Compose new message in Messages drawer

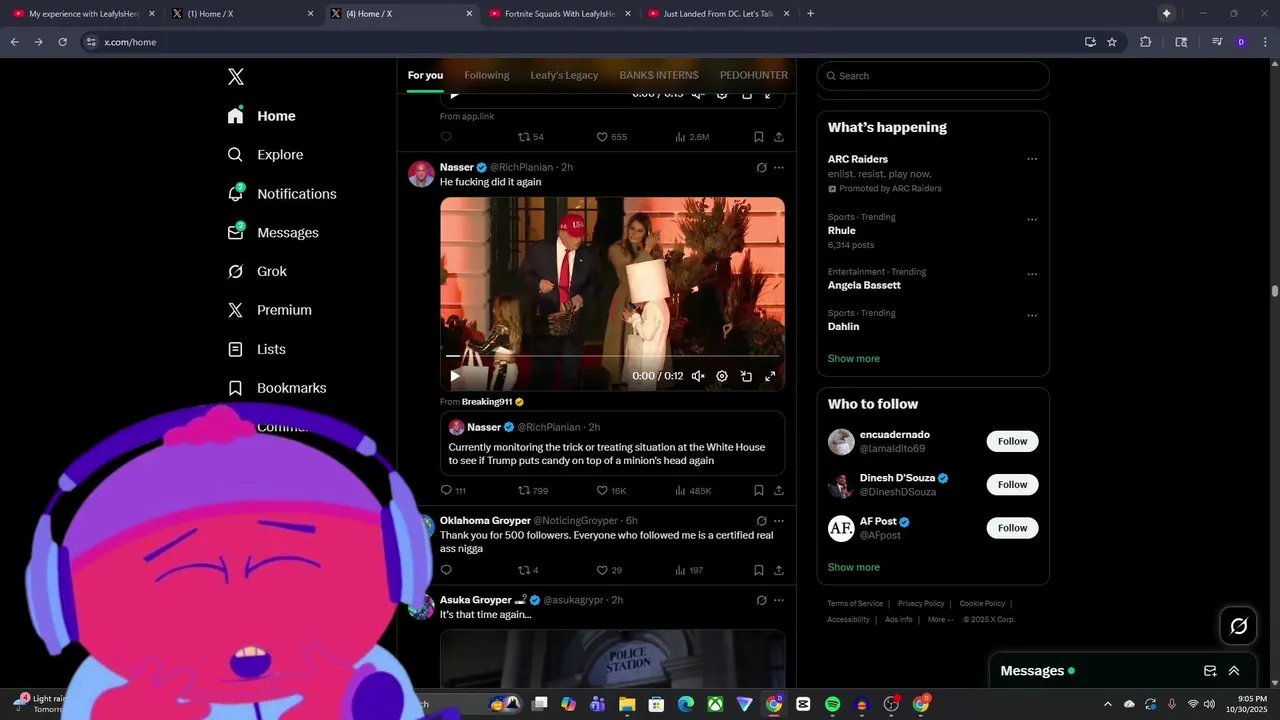tap(1210, 671)
